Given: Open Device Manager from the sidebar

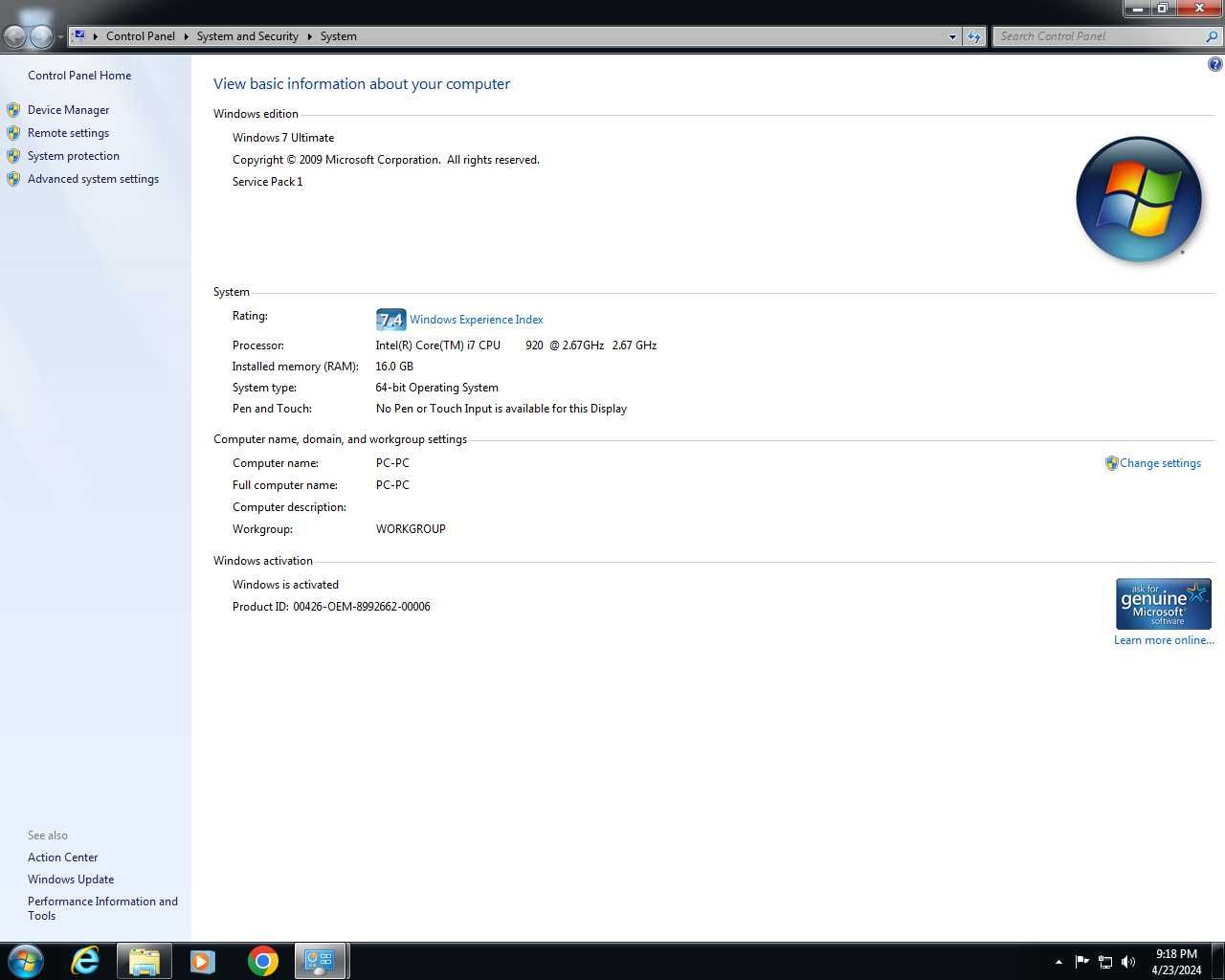Looking at the screenshot, I should pos(68,110).
